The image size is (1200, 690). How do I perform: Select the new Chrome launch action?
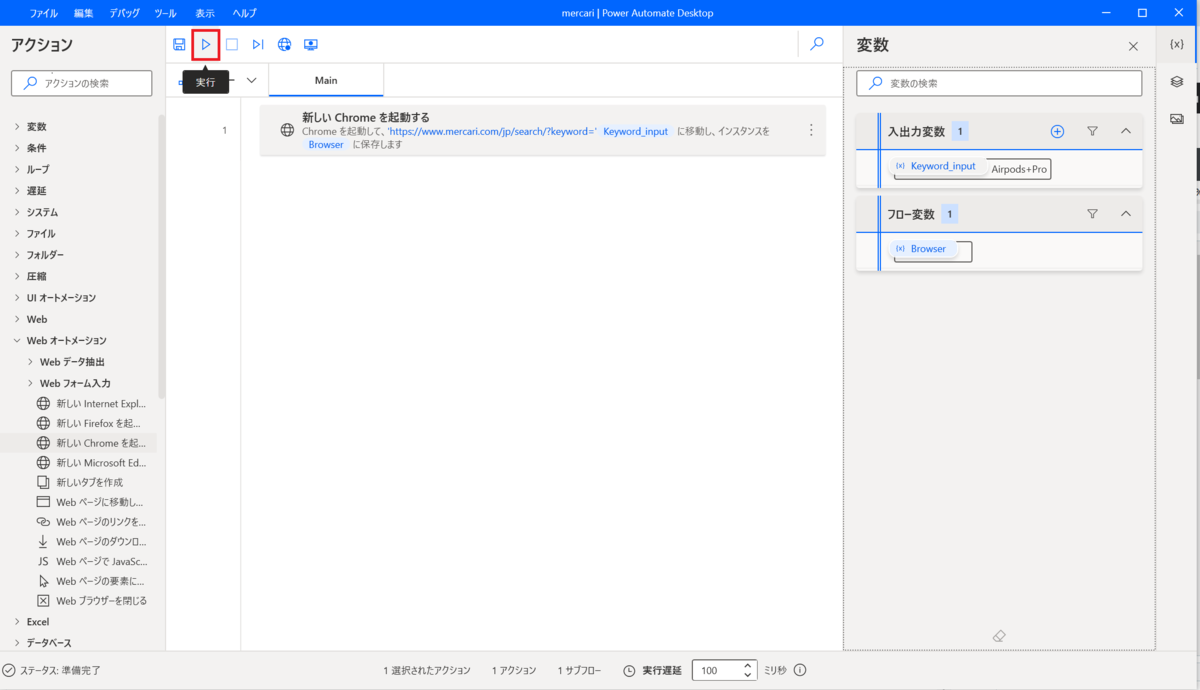(x=90, y=443)
